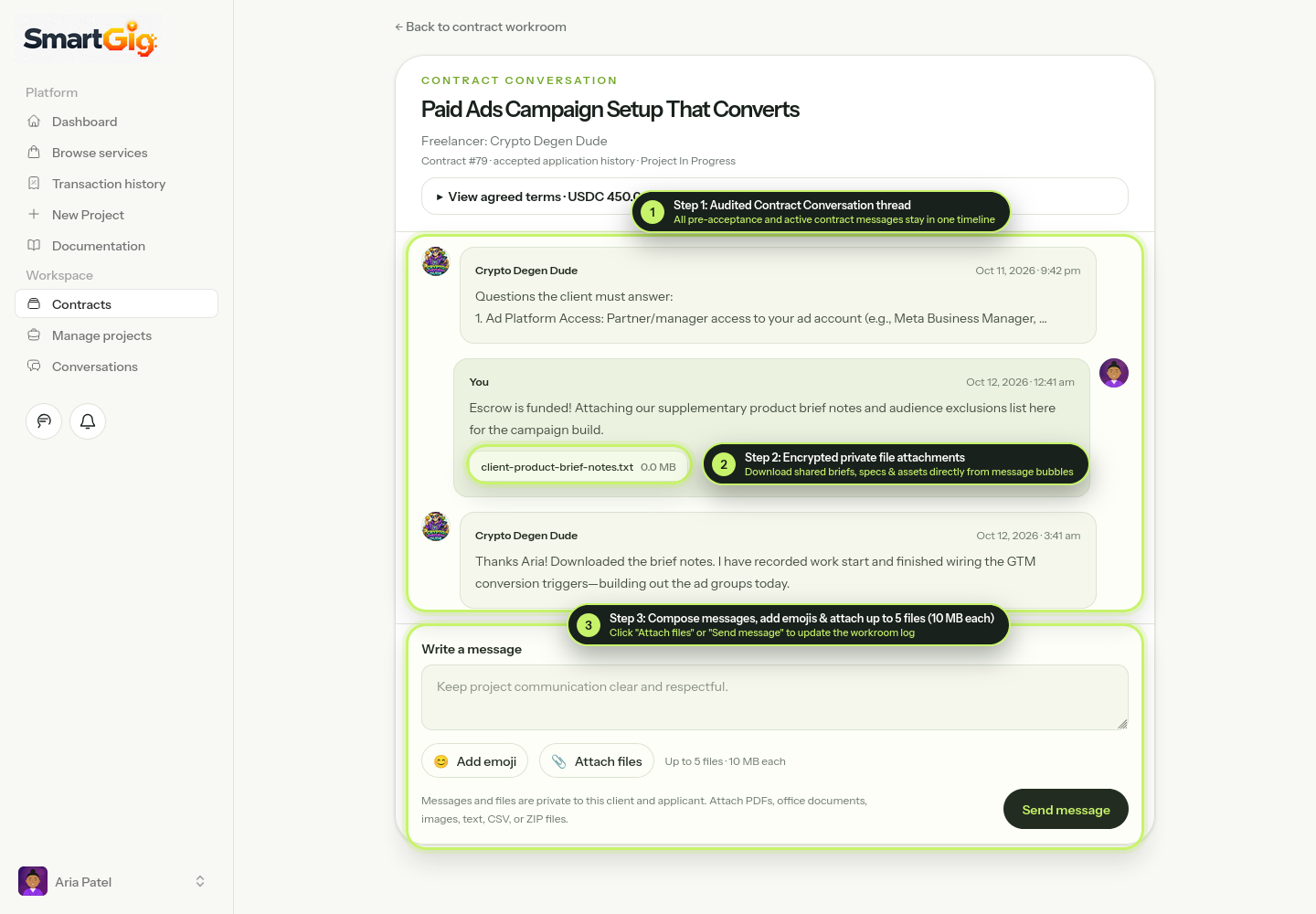
Task: Click the Browse services bag icon
Action: tap(34, 153)
